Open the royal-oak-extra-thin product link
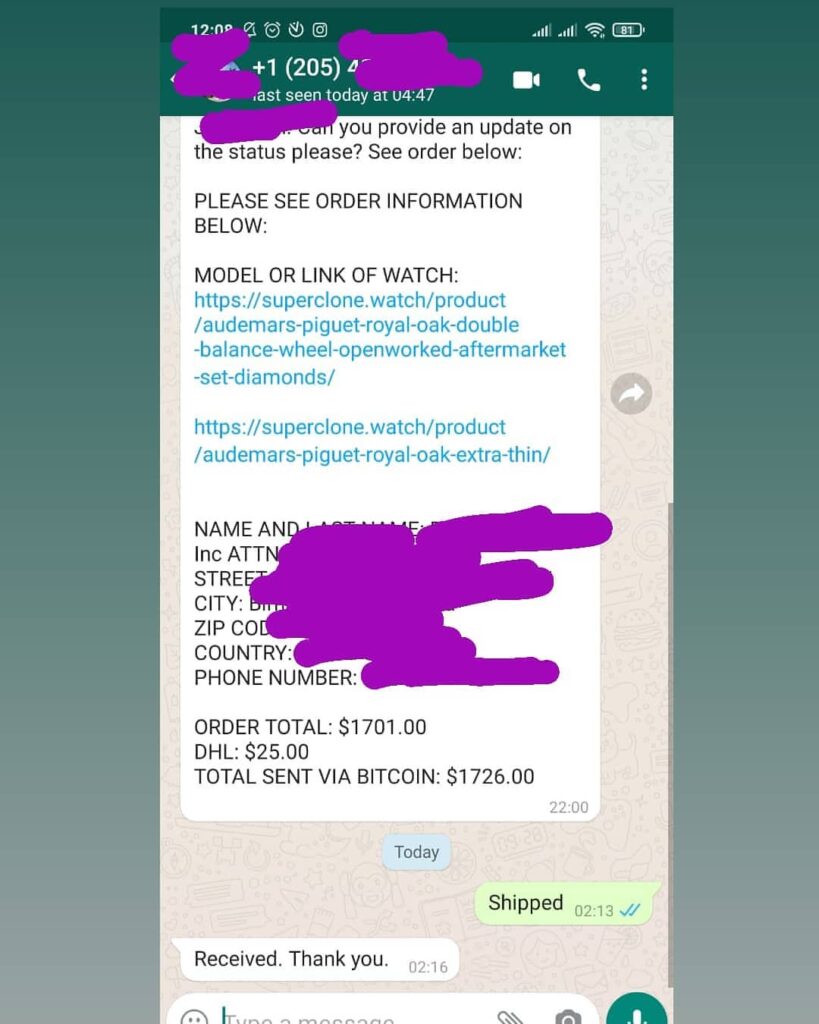 pos(372,441)
